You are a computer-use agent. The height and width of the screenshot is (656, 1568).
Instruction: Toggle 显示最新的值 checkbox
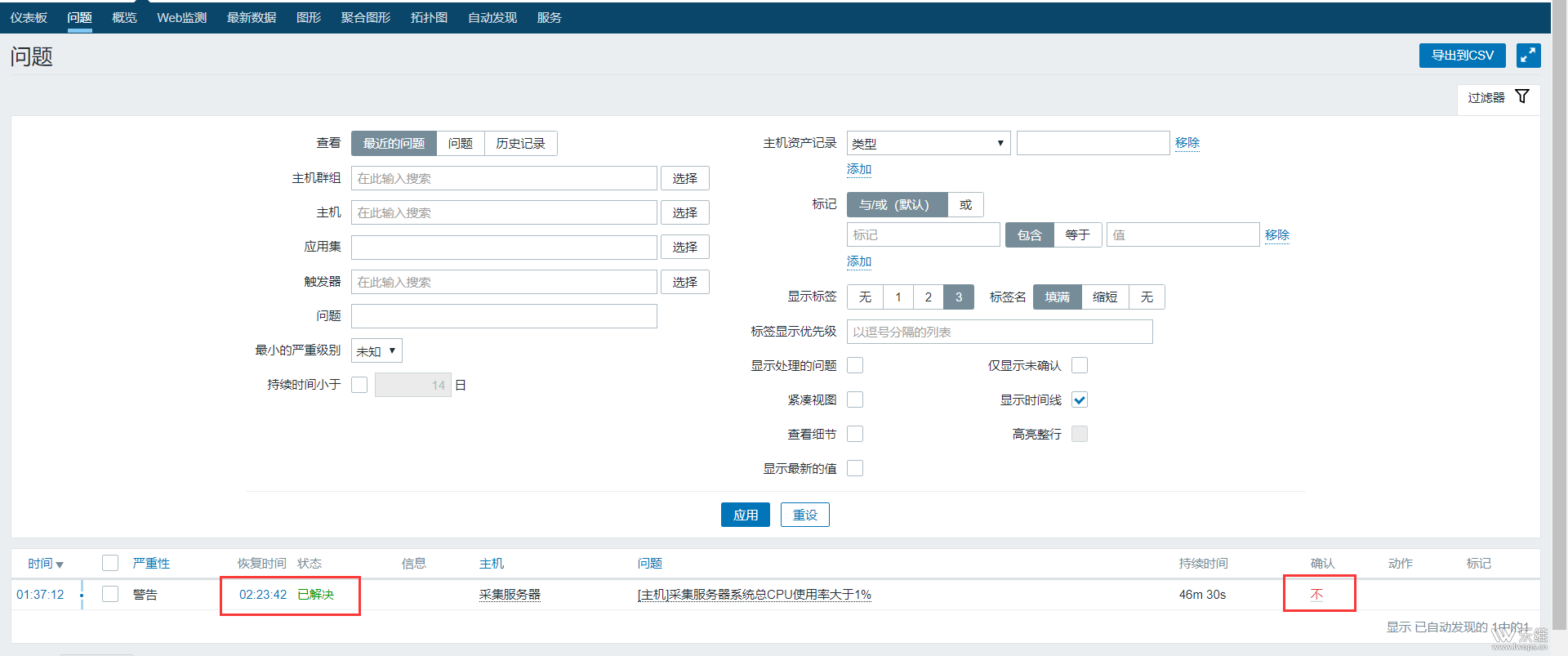pyautogui.click(x=855, y=468)
